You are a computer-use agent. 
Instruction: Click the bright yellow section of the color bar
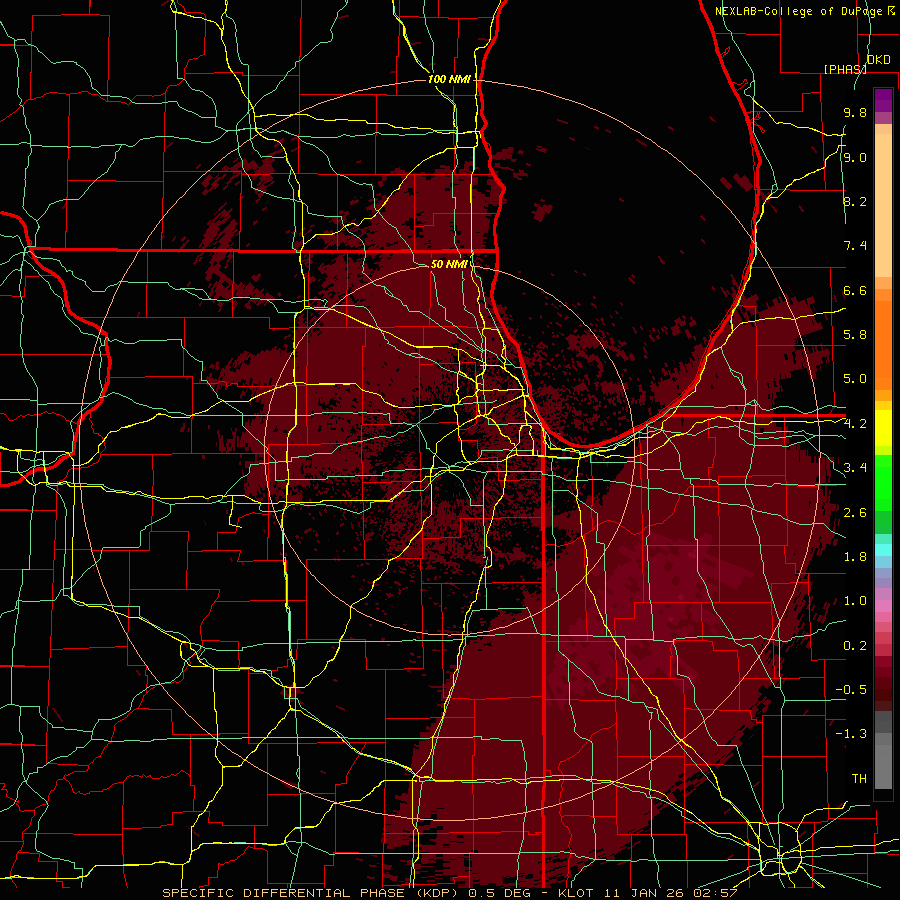coord(883,428)
